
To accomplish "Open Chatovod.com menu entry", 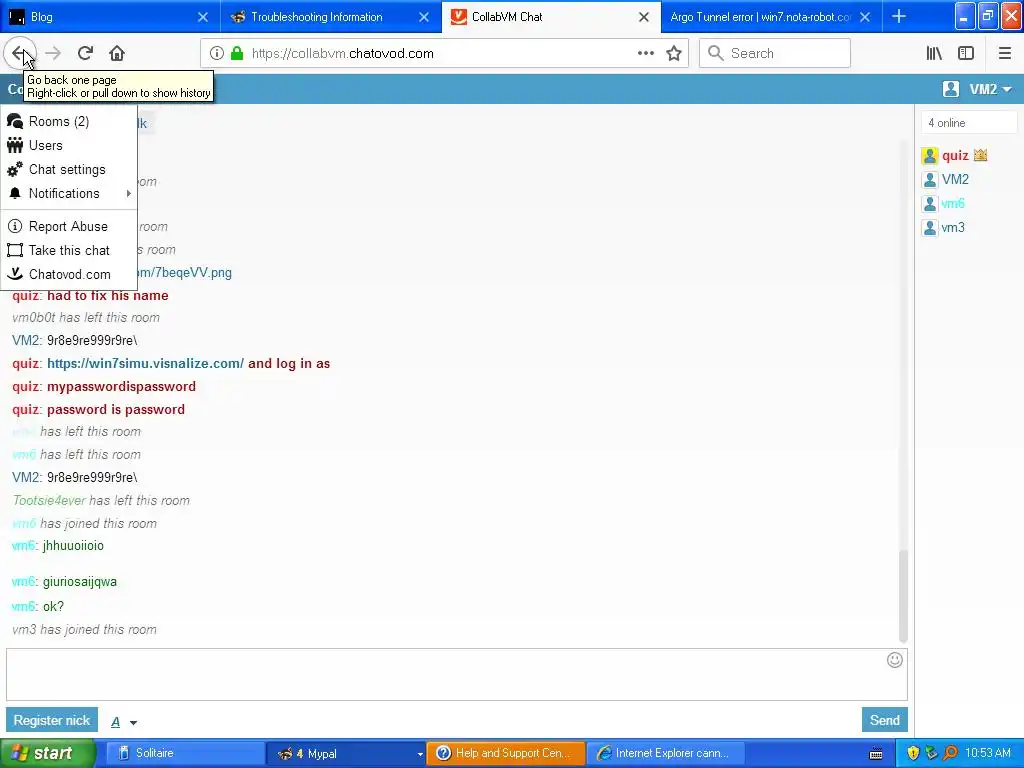I will pos(69,275).
